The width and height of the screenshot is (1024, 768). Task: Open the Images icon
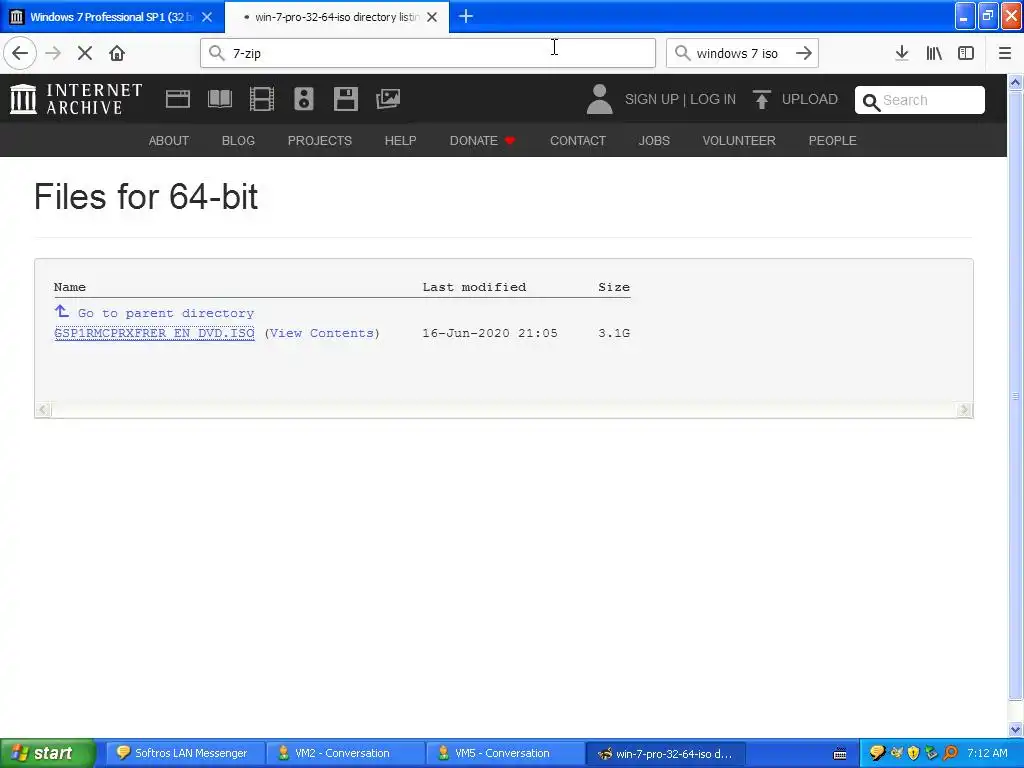tap(388, 99)
